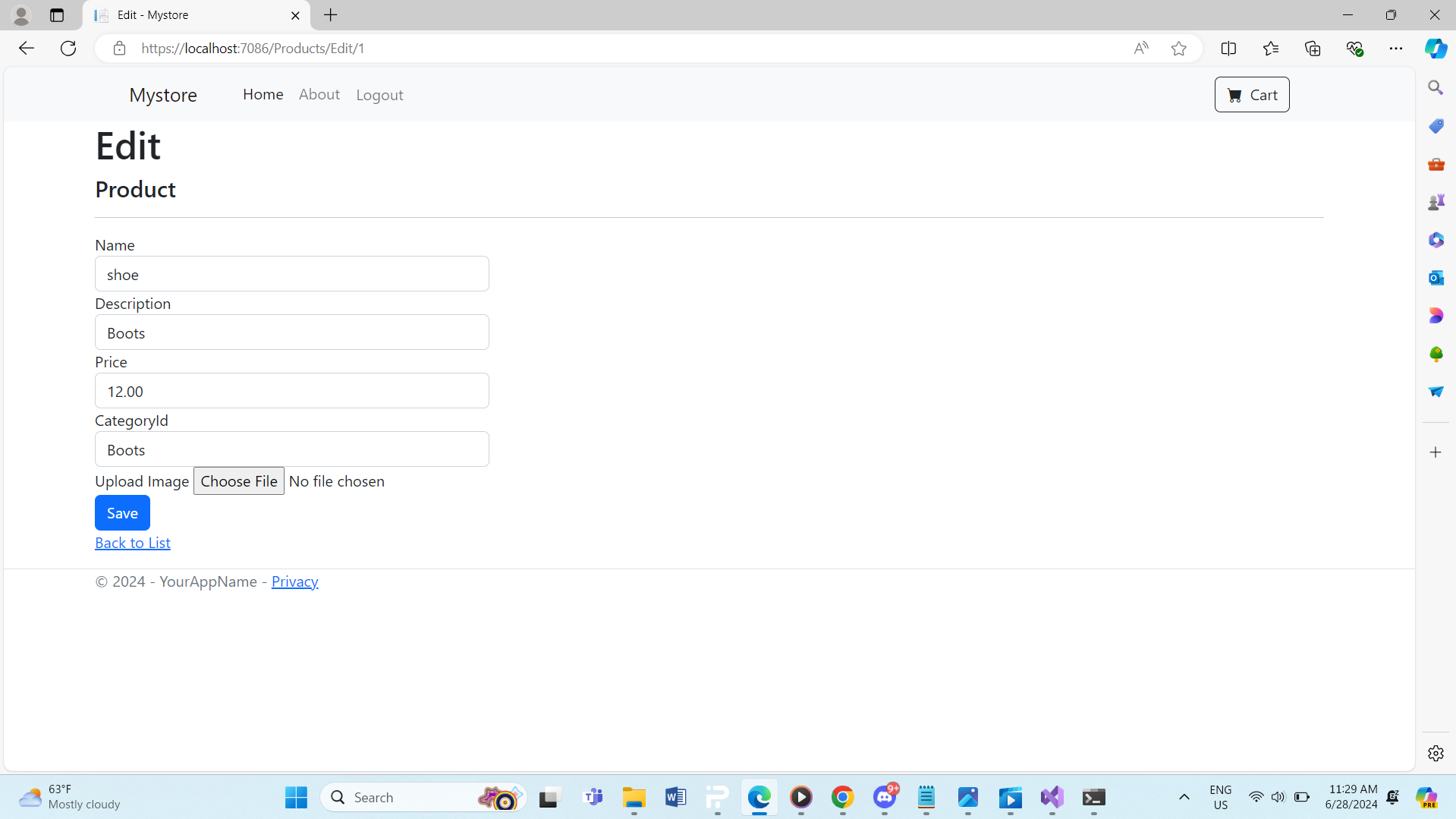This screenshot has height=819, width=1456.
Task: Open Browser Essentials
Action: tap(1354, 49)
